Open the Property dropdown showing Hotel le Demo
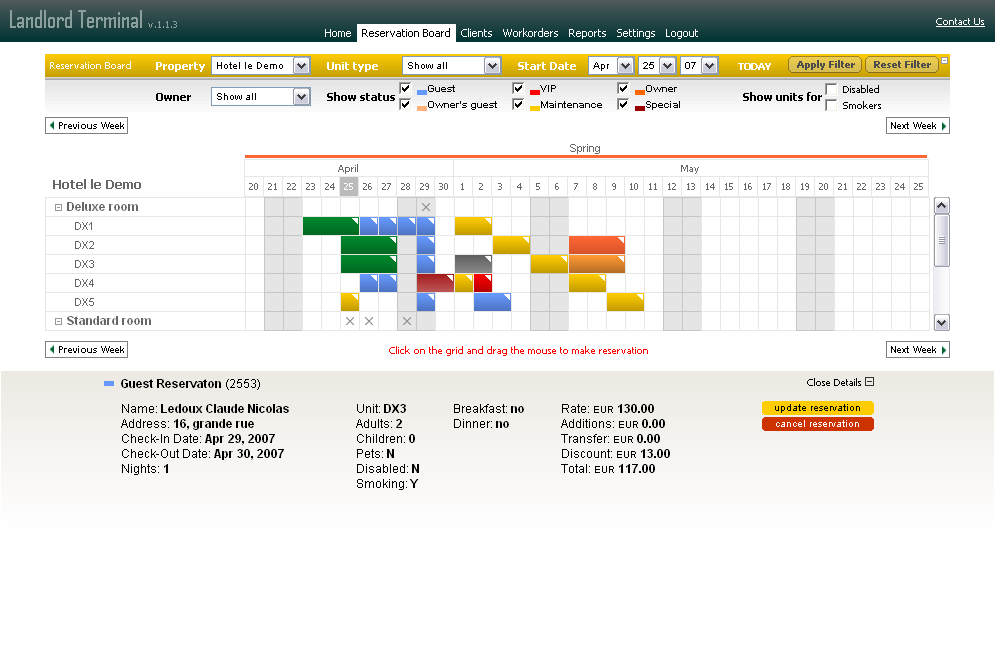 pos(258,65)
